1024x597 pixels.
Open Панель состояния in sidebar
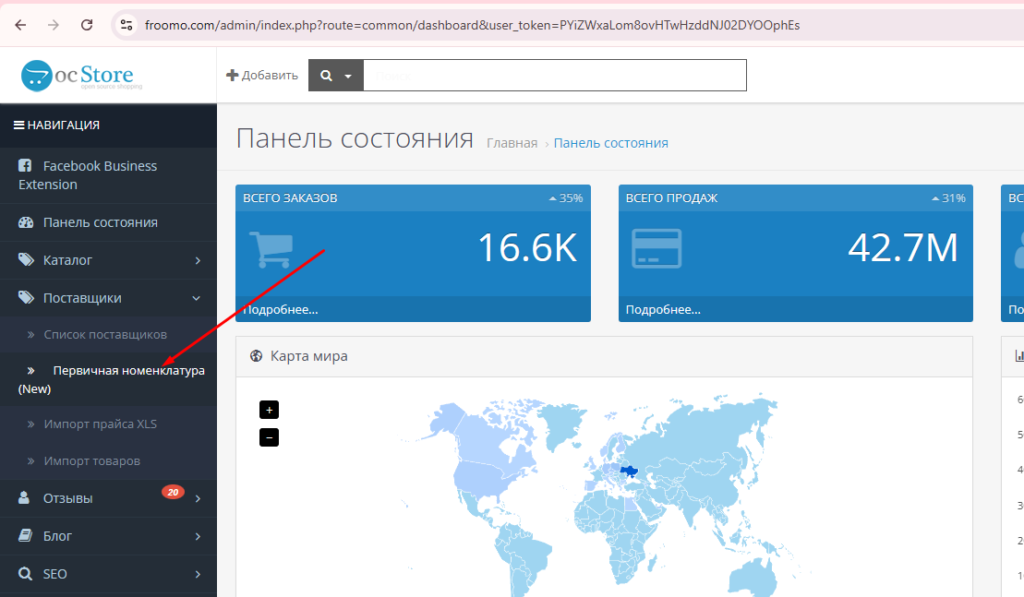[x=100, y=222]
